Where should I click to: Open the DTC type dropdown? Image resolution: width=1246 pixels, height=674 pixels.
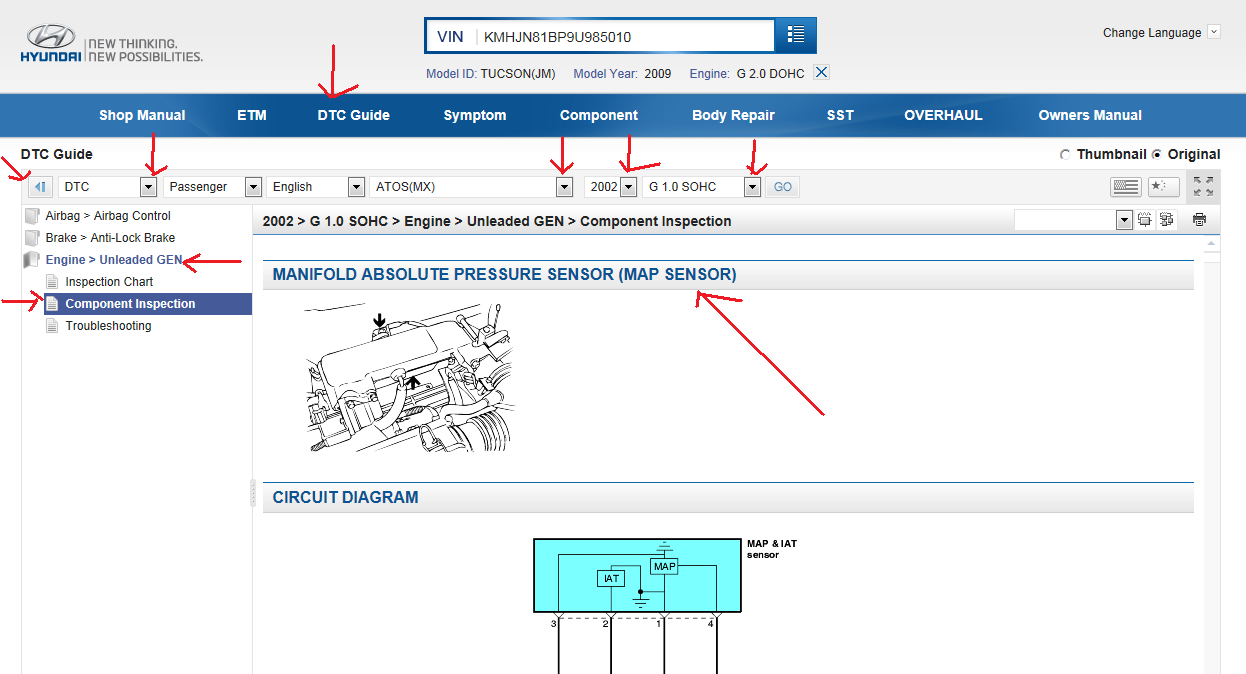coord(149,187)
